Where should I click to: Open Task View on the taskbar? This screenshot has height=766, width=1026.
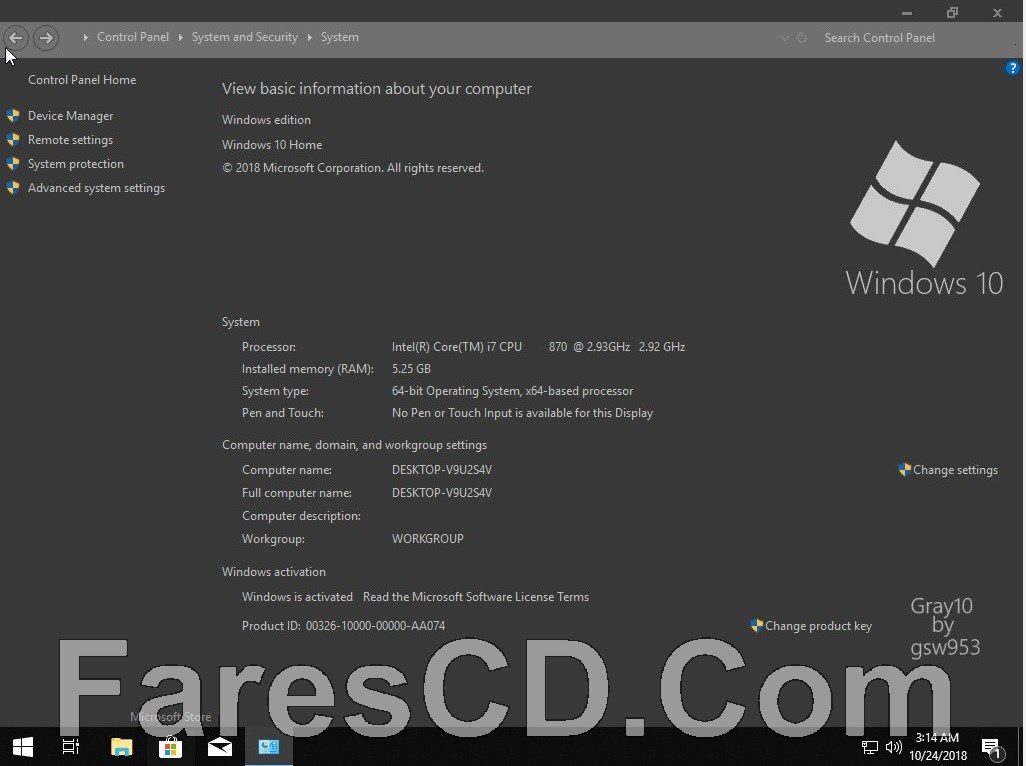[x=71, y=746]
